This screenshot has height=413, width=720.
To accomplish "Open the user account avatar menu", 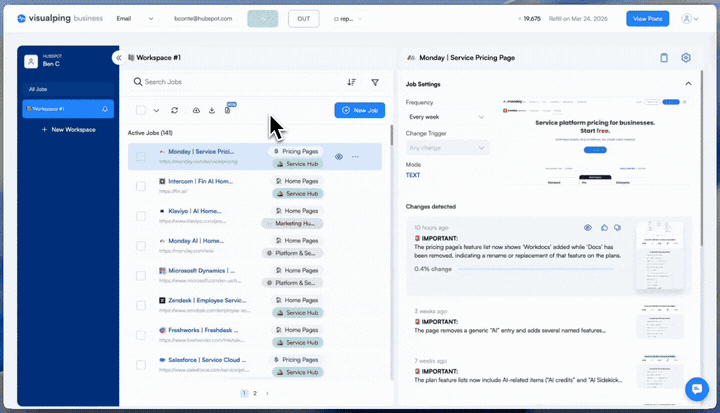I will click(x=690, y=19).
